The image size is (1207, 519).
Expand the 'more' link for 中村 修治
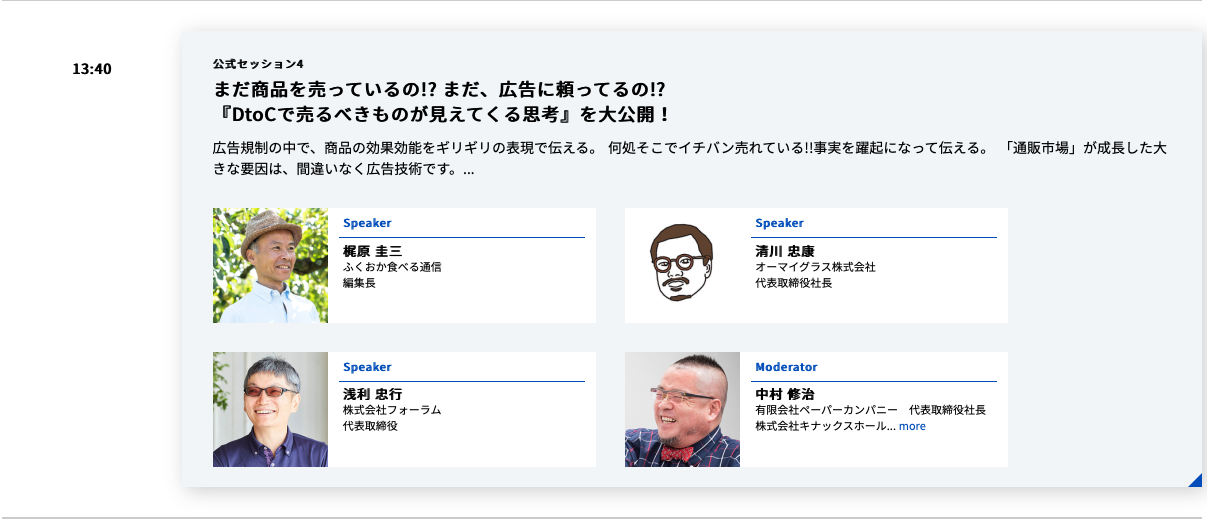coord(912,426)
